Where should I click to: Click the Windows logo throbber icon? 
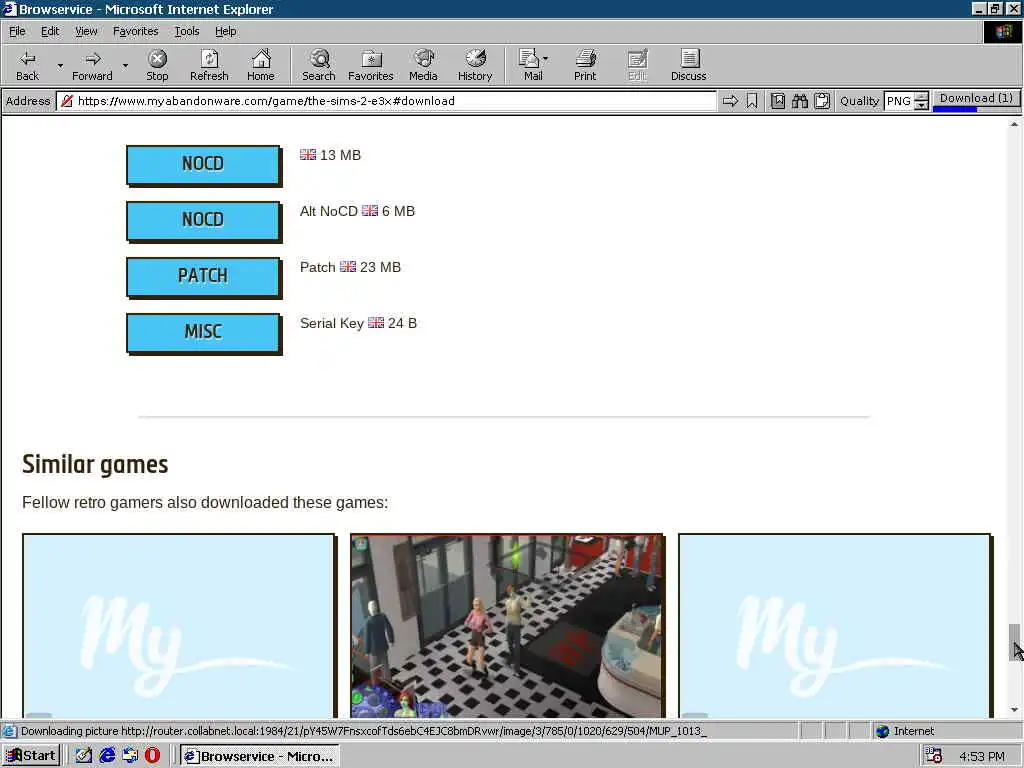coord(1002,32)
